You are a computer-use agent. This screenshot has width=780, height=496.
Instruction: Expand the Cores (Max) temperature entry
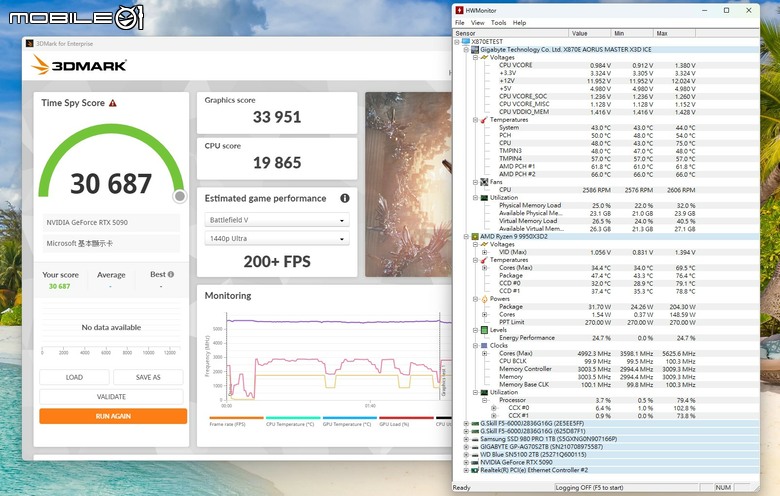pos(484,268)
